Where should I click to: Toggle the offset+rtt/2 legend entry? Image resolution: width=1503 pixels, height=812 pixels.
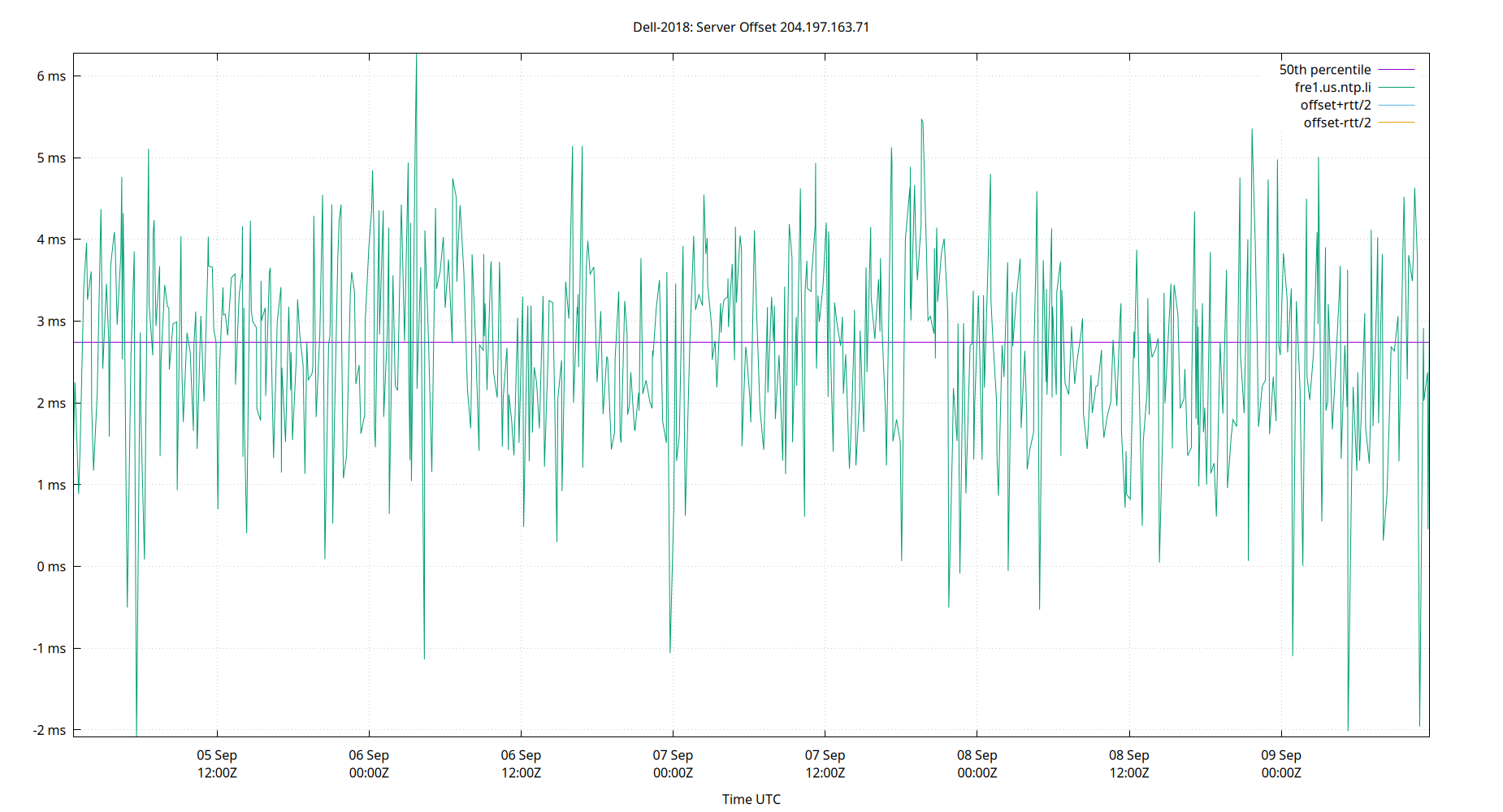1336,105
